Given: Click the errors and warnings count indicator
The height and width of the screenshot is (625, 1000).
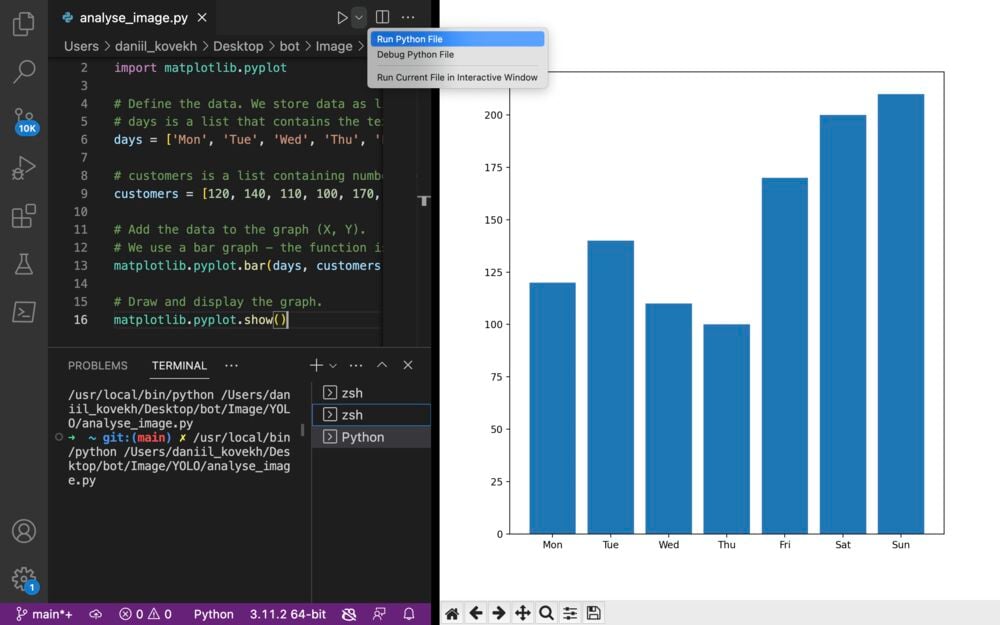Looking at the screenshot, I should click(146, 614).
